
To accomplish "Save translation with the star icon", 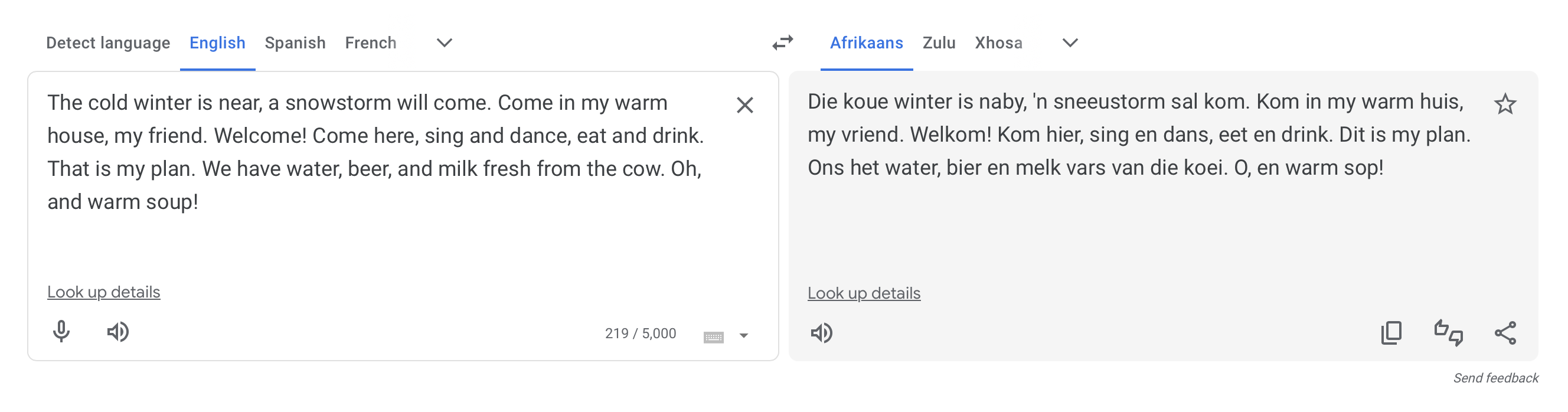I will [x=1505, y=104].
